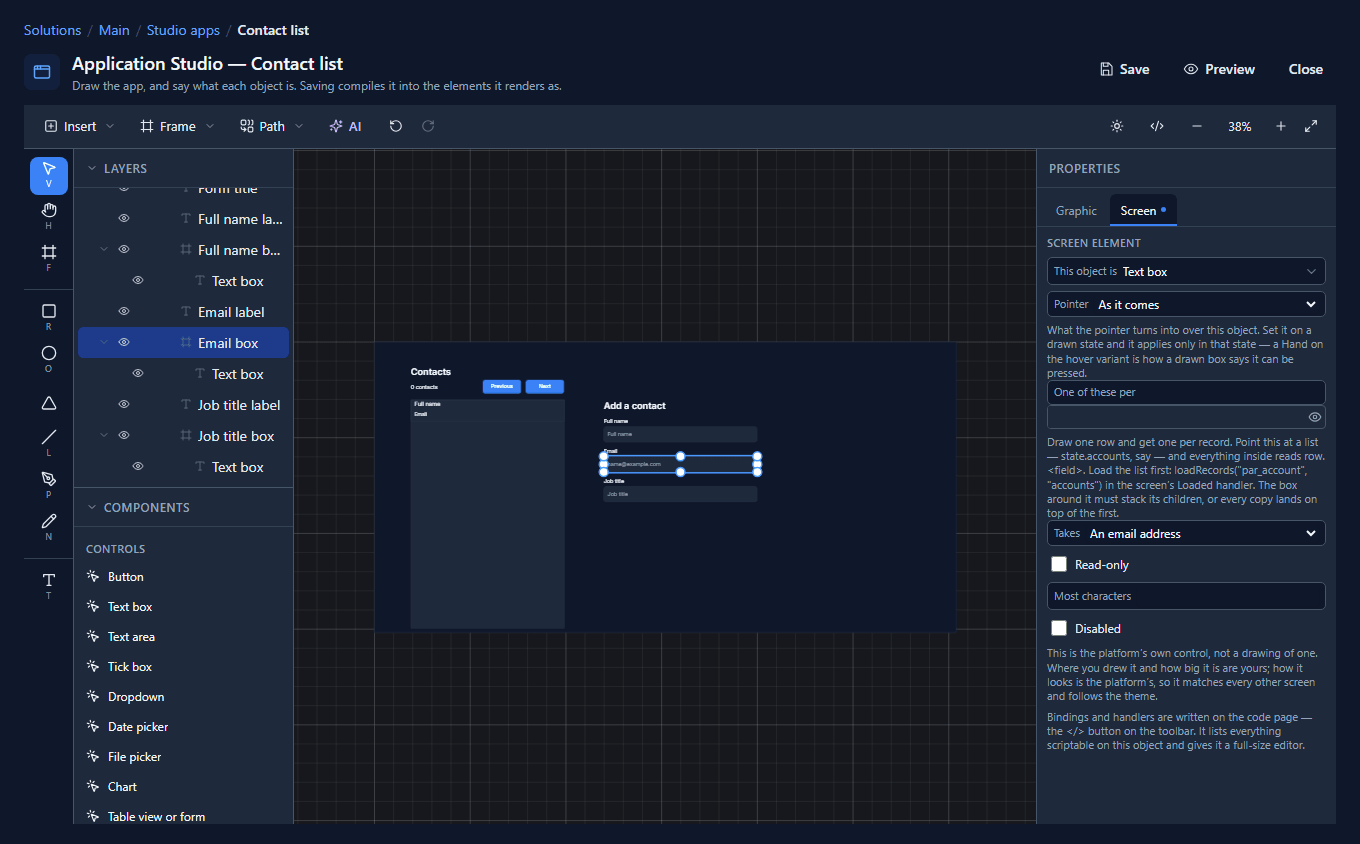Collapse the COMPONENTS panel section
The image size is (1360, 844).
tap(92, 507)
